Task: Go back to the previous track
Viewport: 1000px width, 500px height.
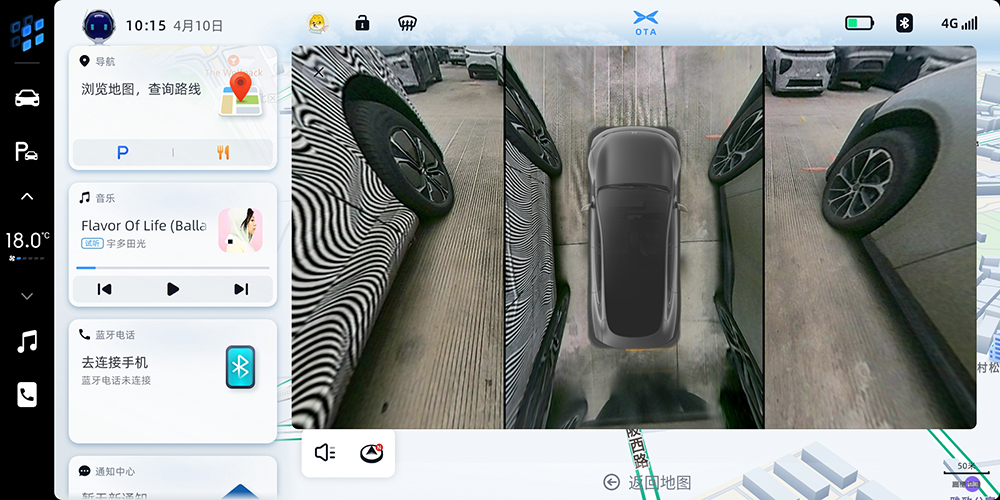Action: click(x=104, y=289)
